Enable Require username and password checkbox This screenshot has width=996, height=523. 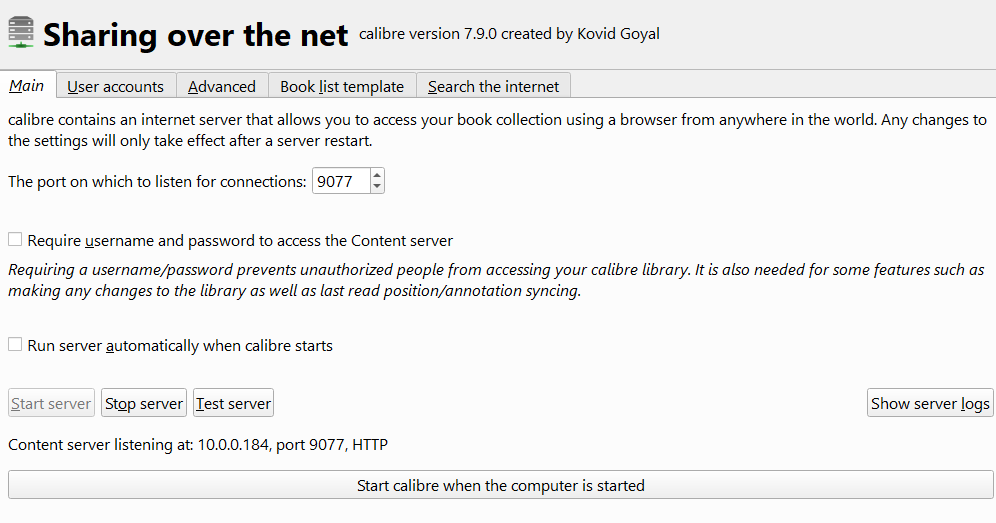pos(15,240)
